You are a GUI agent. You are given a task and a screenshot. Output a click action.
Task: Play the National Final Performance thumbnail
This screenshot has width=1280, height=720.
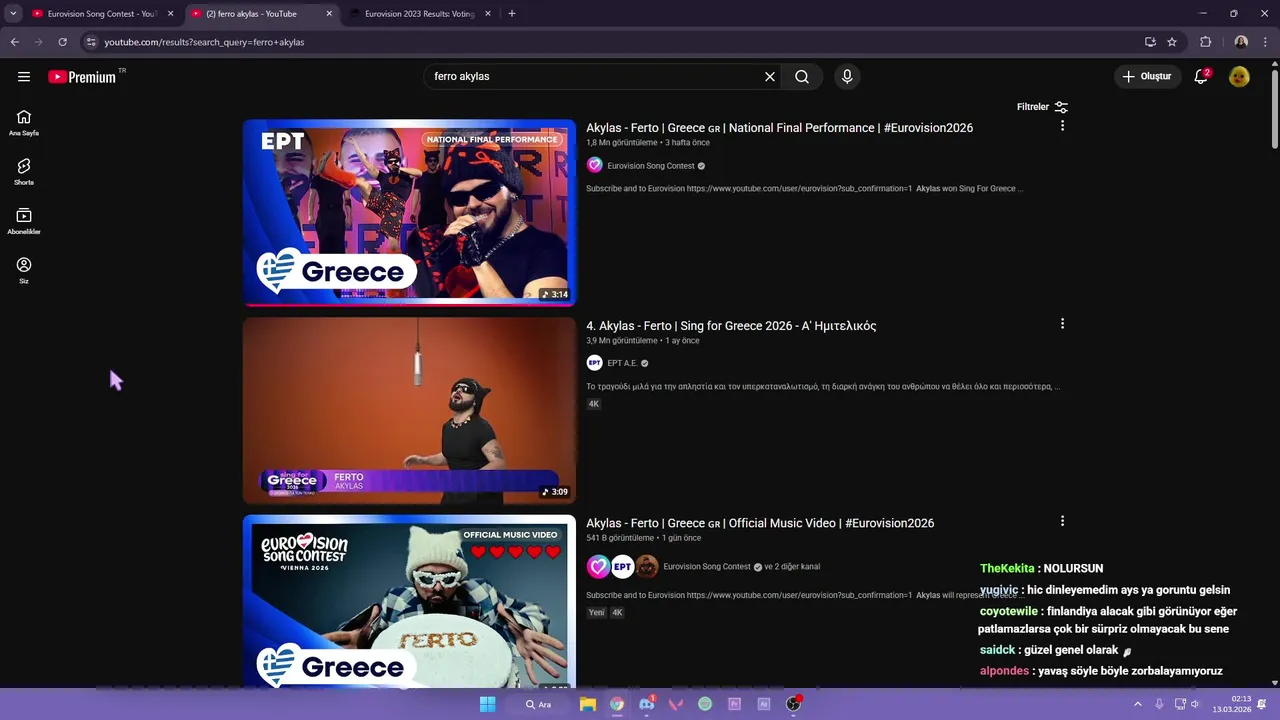click(409, 212)
